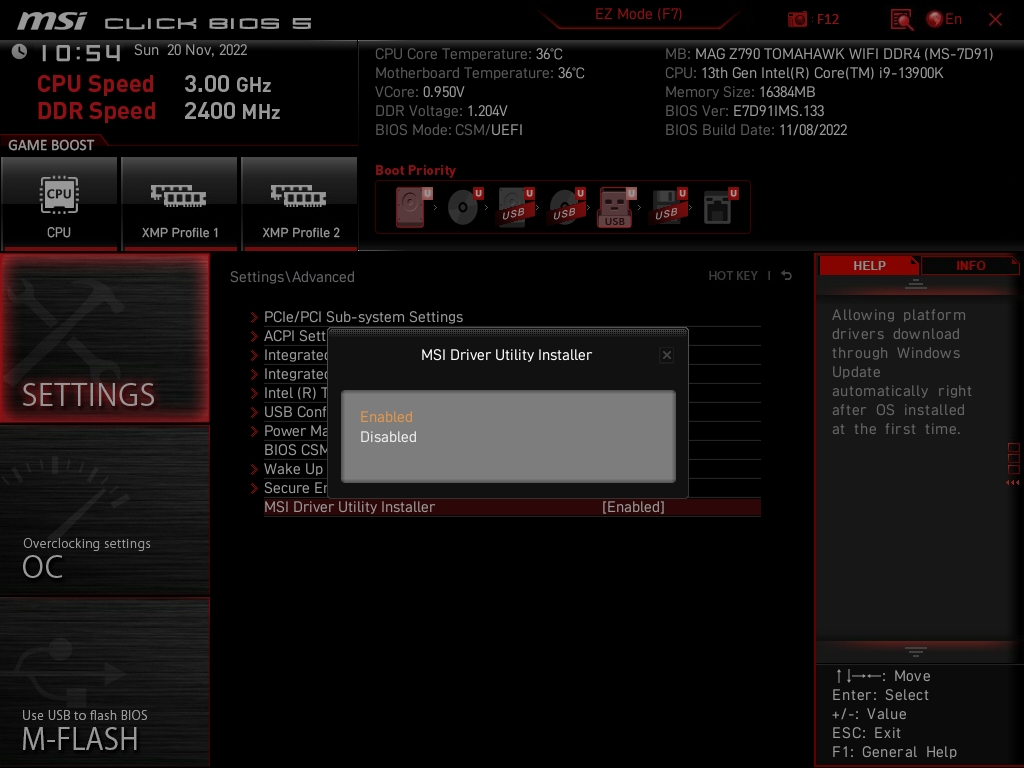1024x768 pixels.
Task: Expand the Wake Up entry
Action: [293, 469]
